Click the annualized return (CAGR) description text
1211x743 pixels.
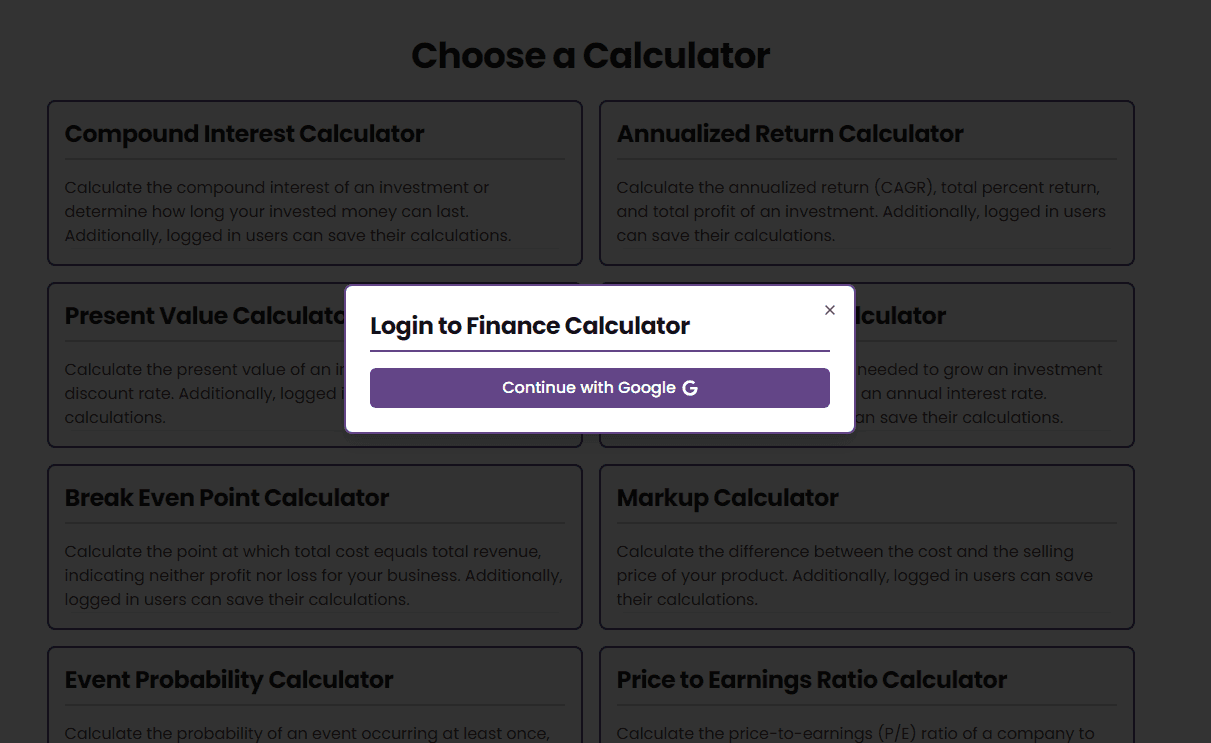(x=862, y=211)
